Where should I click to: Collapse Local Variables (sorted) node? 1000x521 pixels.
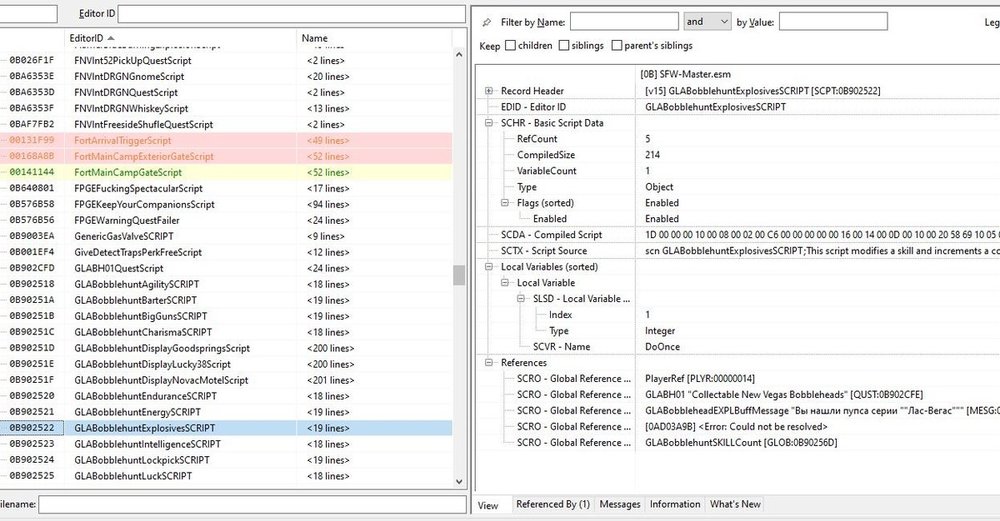click(489, 267)
